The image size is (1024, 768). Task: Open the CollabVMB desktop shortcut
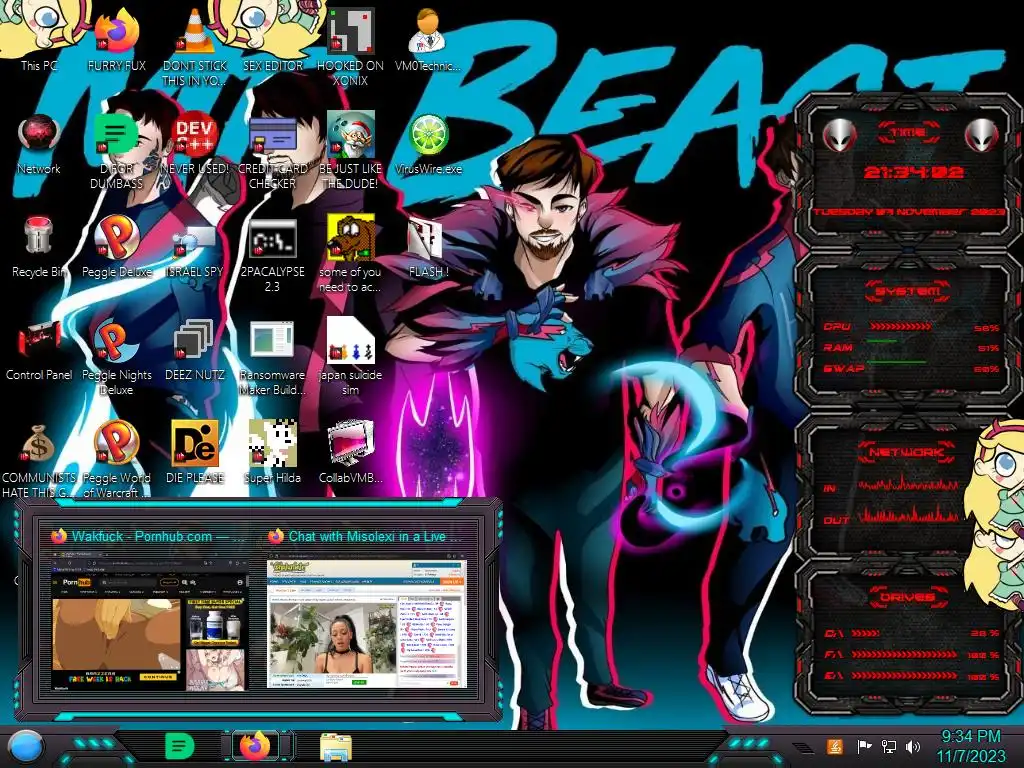(x=350, y=452)
